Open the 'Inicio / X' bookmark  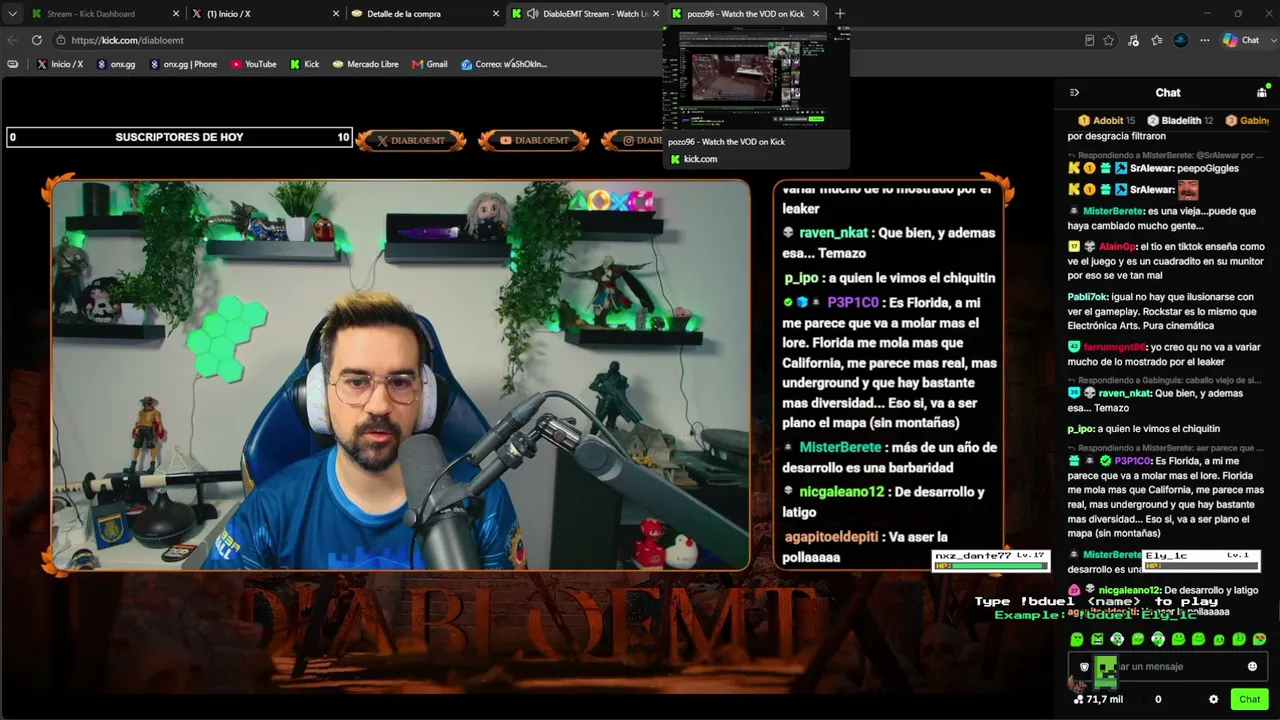[60, 64]
